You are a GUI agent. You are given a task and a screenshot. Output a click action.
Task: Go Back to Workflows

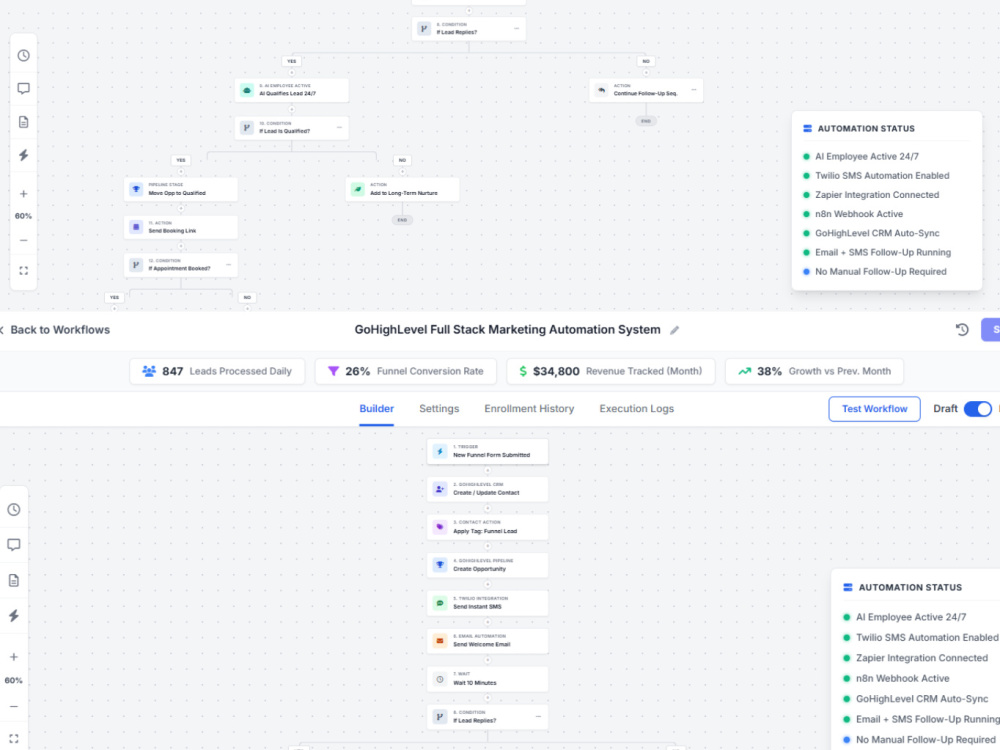coord(55,330)
